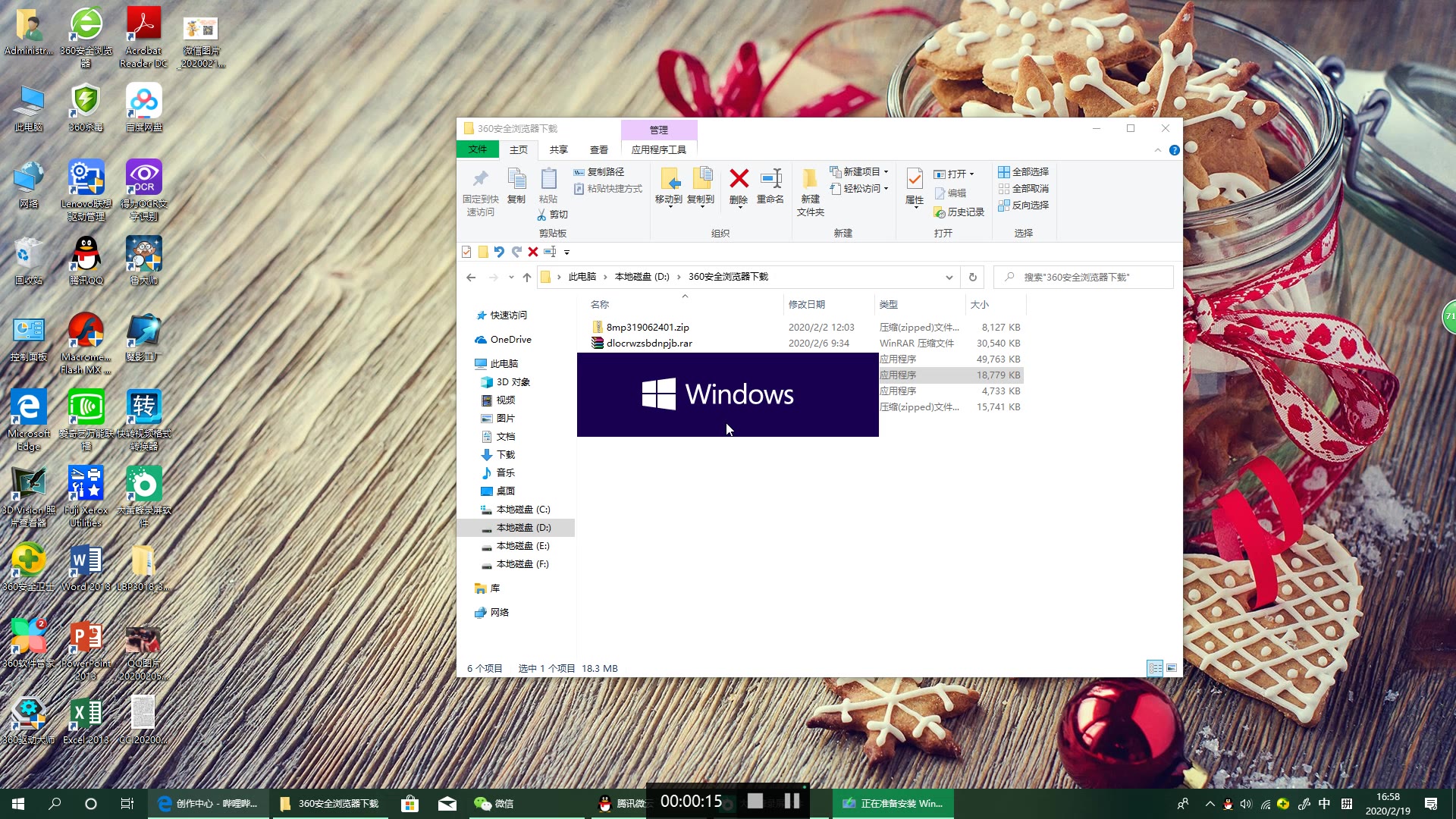Open Task View on taskbar
Screen dimensions: 1456x819
(x=127, y=804)
